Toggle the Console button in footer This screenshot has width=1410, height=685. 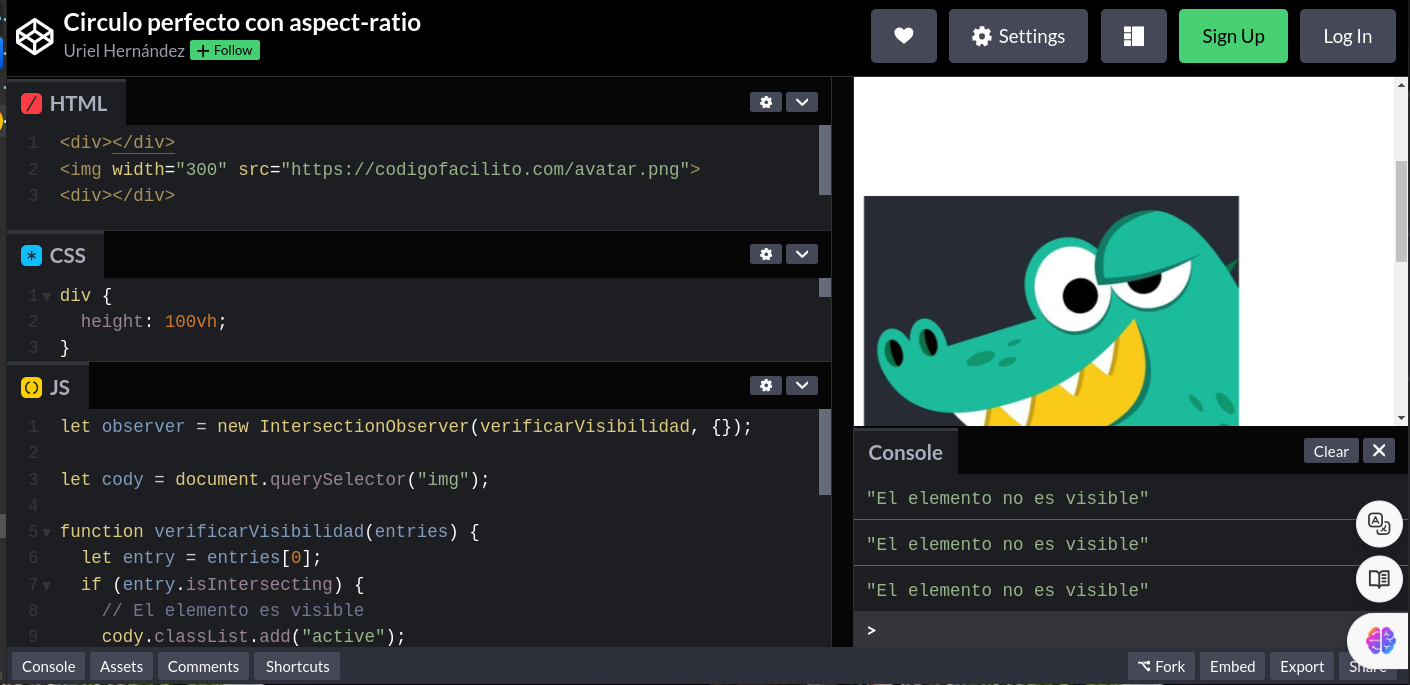[x=49, y=666]
